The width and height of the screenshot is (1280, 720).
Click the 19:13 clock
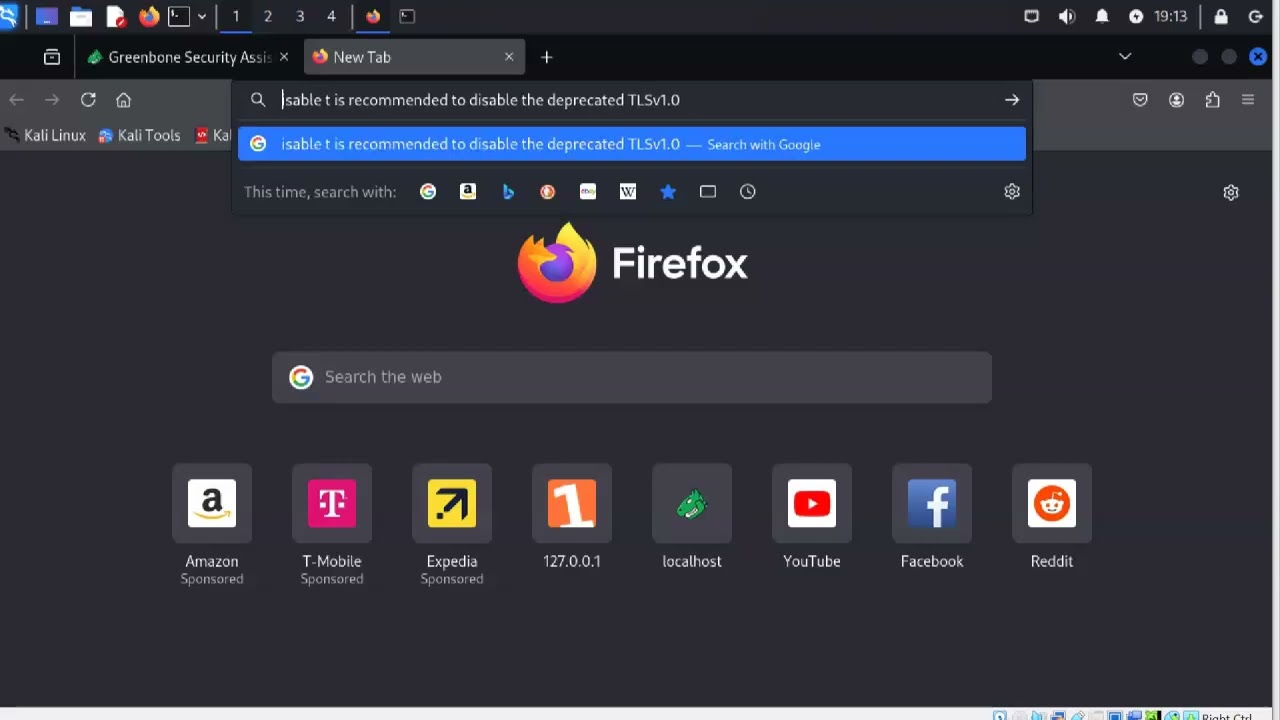tap(1170, 16)
